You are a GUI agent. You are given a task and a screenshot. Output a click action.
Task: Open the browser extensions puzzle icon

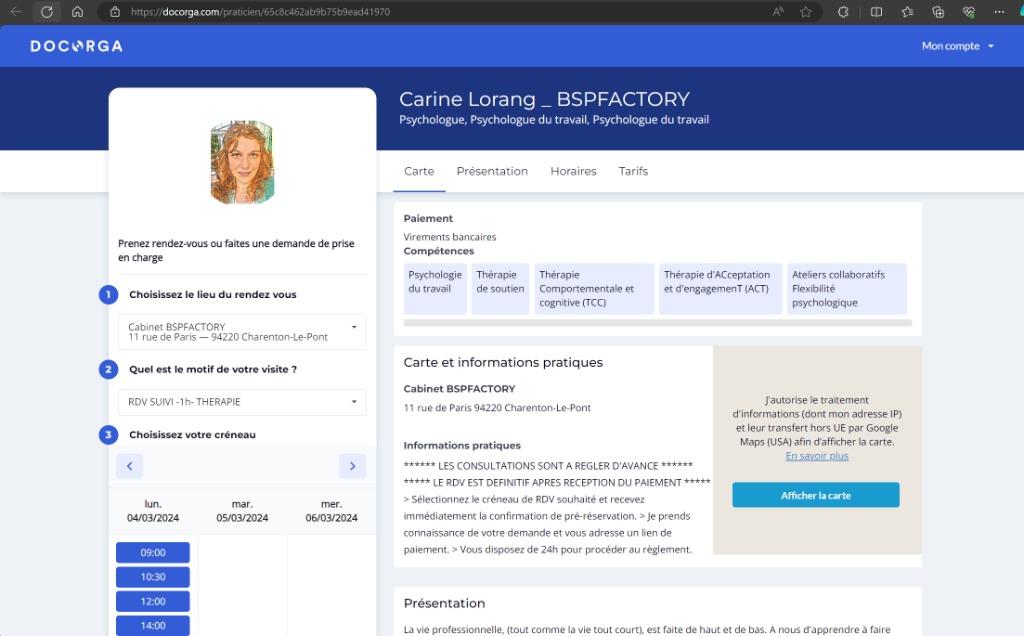coord(843,12)
